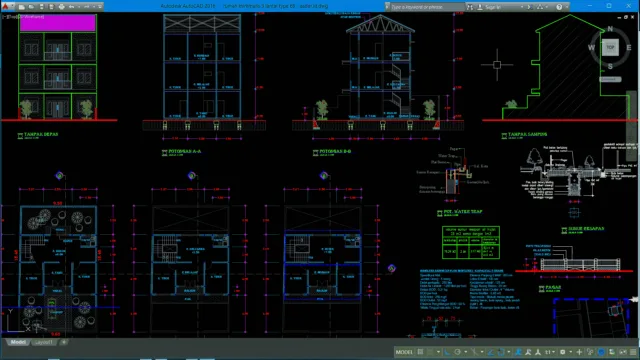
Task: Click the E compass letter on ViewCube
Action: 629,48
